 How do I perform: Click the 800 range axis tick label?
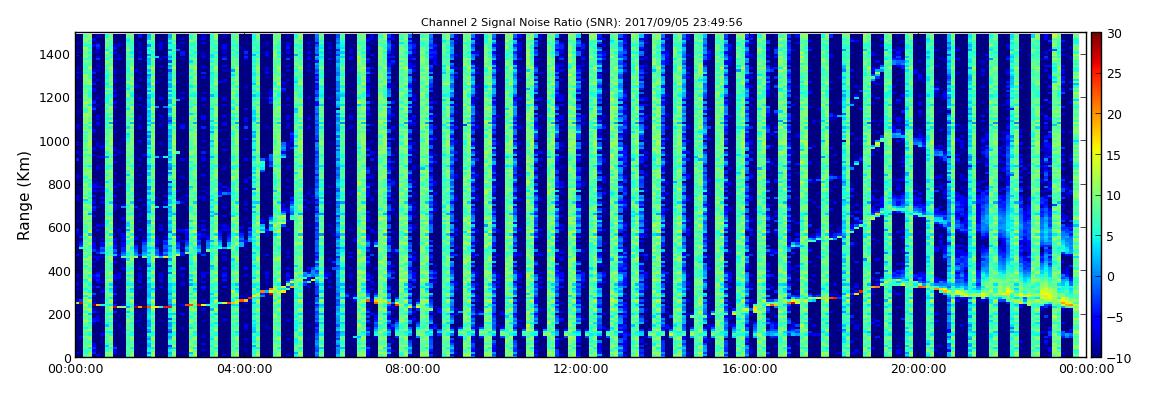click(x=60, y=185)
